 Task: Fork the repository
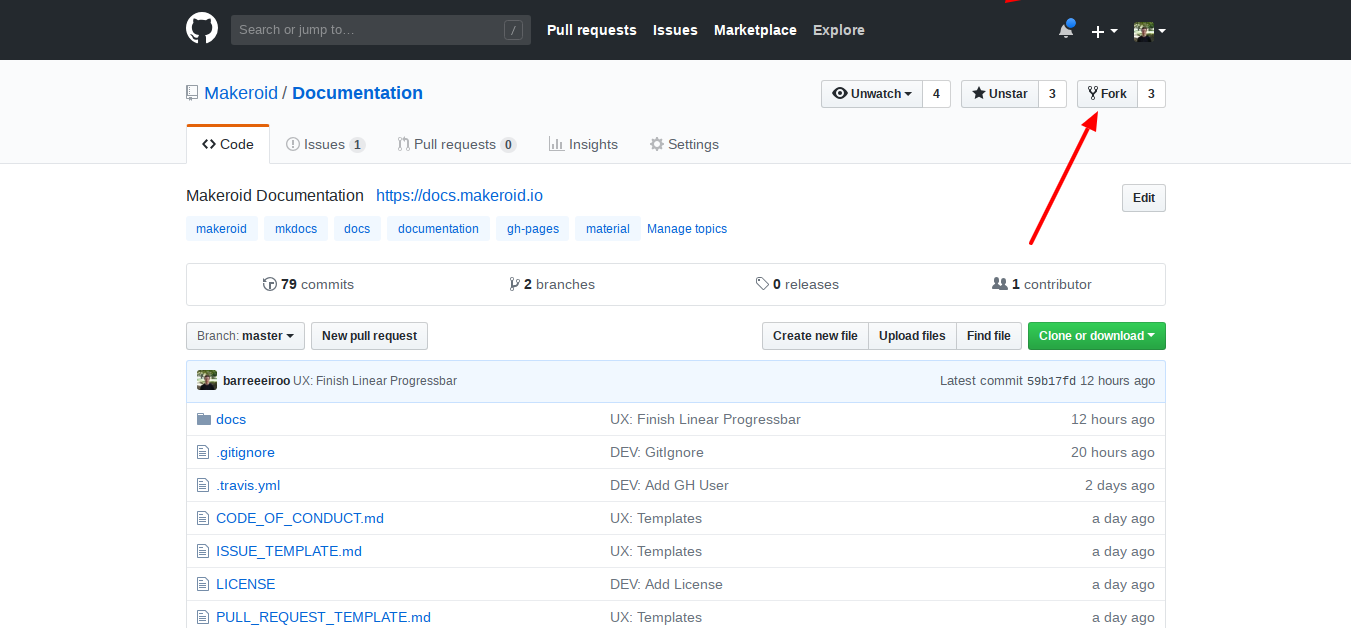tap(1107, 93)
